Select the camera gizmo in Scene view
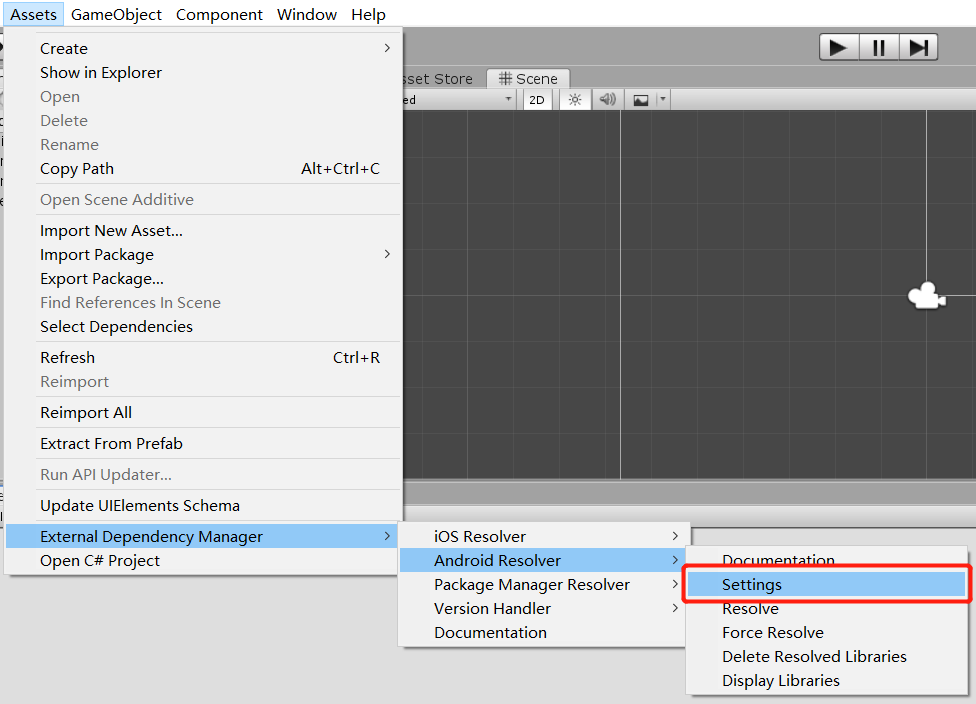This screenshot has width=976, height=704. (x=926, y=295)
